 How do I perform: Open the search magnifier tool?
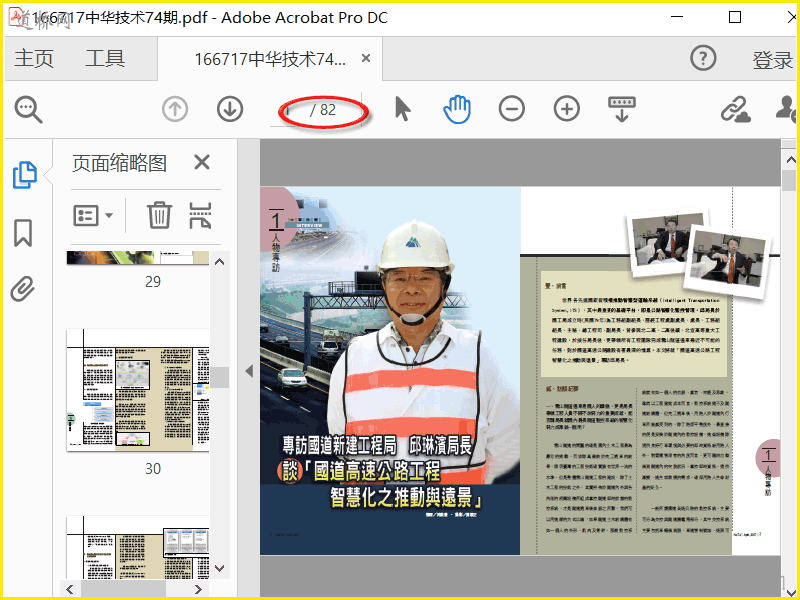point(29,109)
